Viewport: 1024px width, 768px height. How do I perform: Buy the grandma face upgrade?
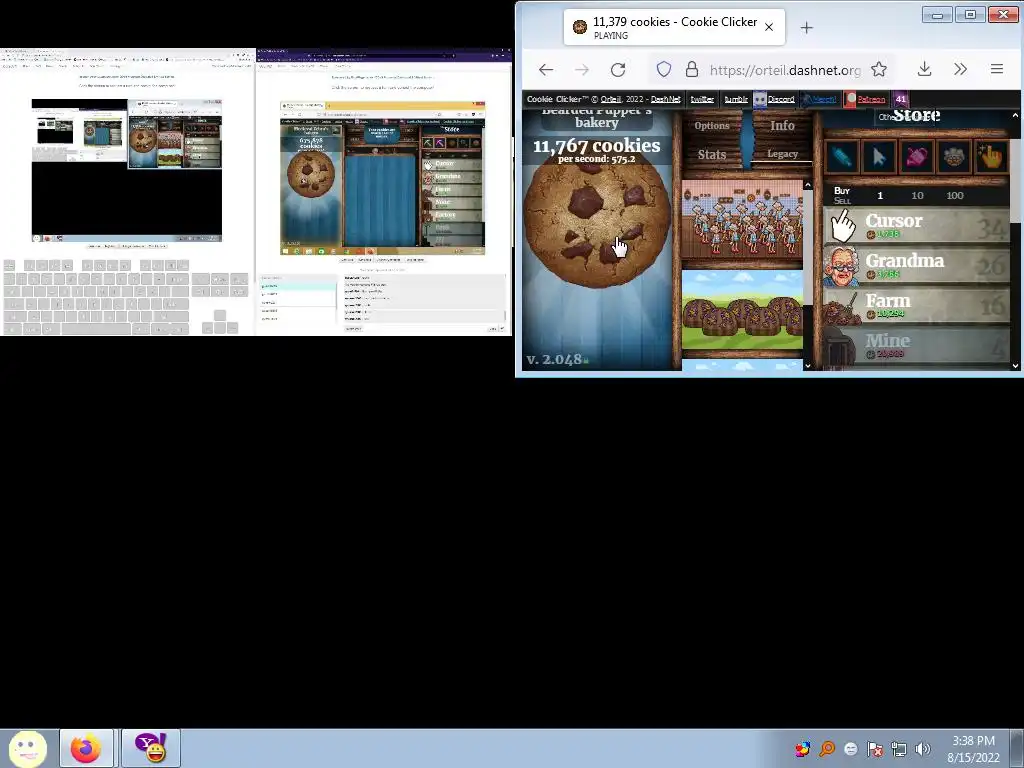click(953, 157)
